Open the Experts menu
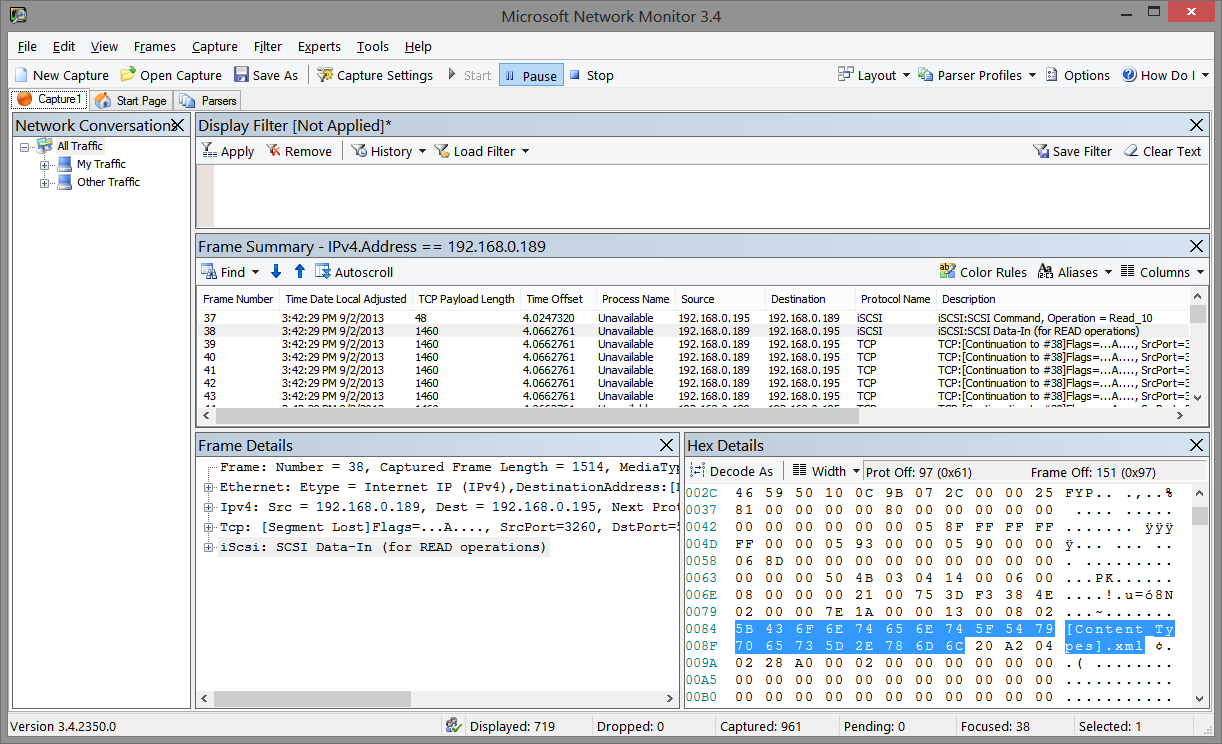 [x=319, y=46]
